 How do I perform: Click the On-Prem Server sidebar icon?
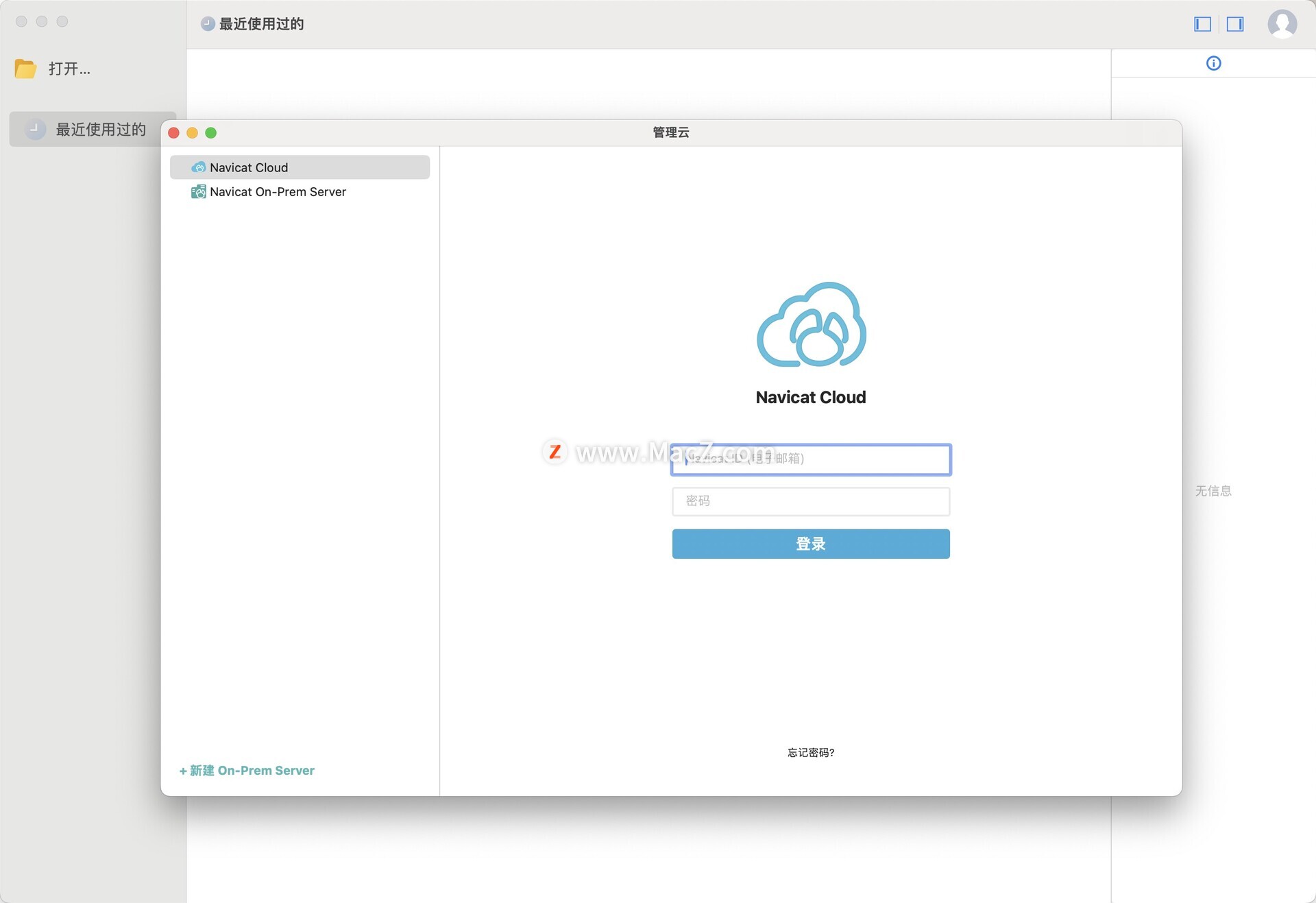[198, 192]
